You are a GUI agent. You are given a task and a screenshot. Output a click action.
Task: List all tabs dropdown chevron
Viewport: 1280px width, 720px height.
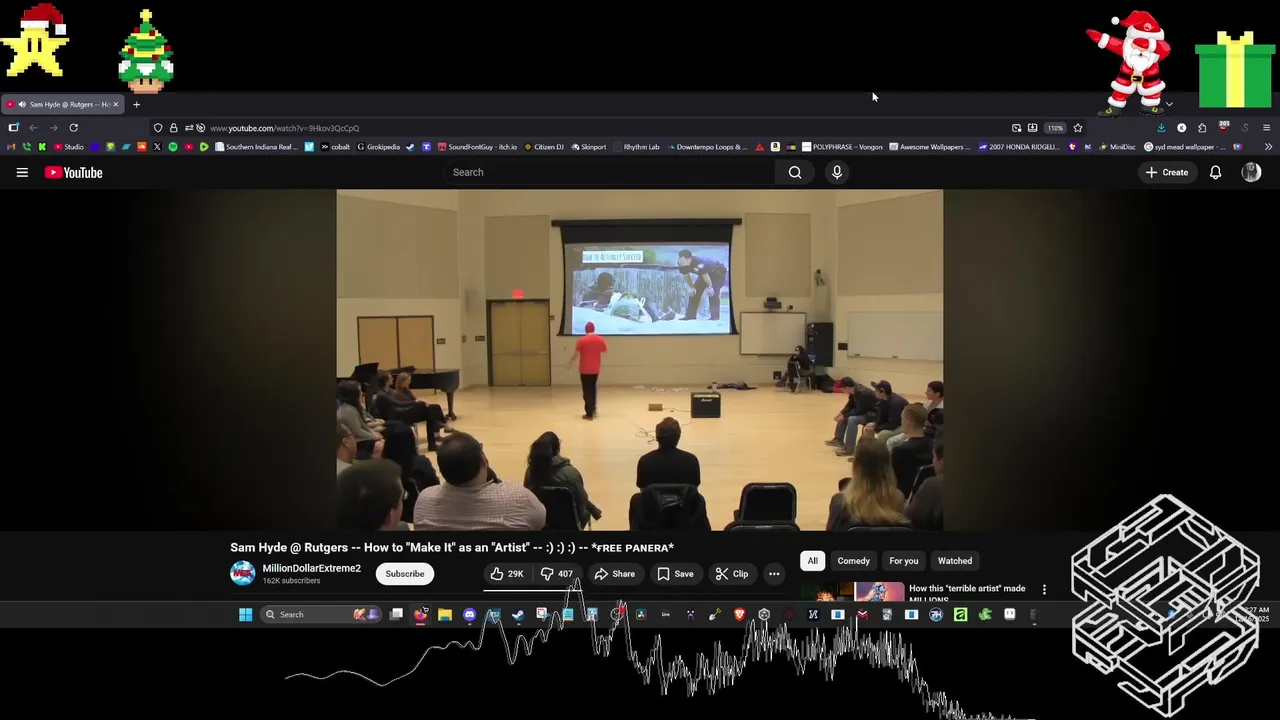(1169, 104)
